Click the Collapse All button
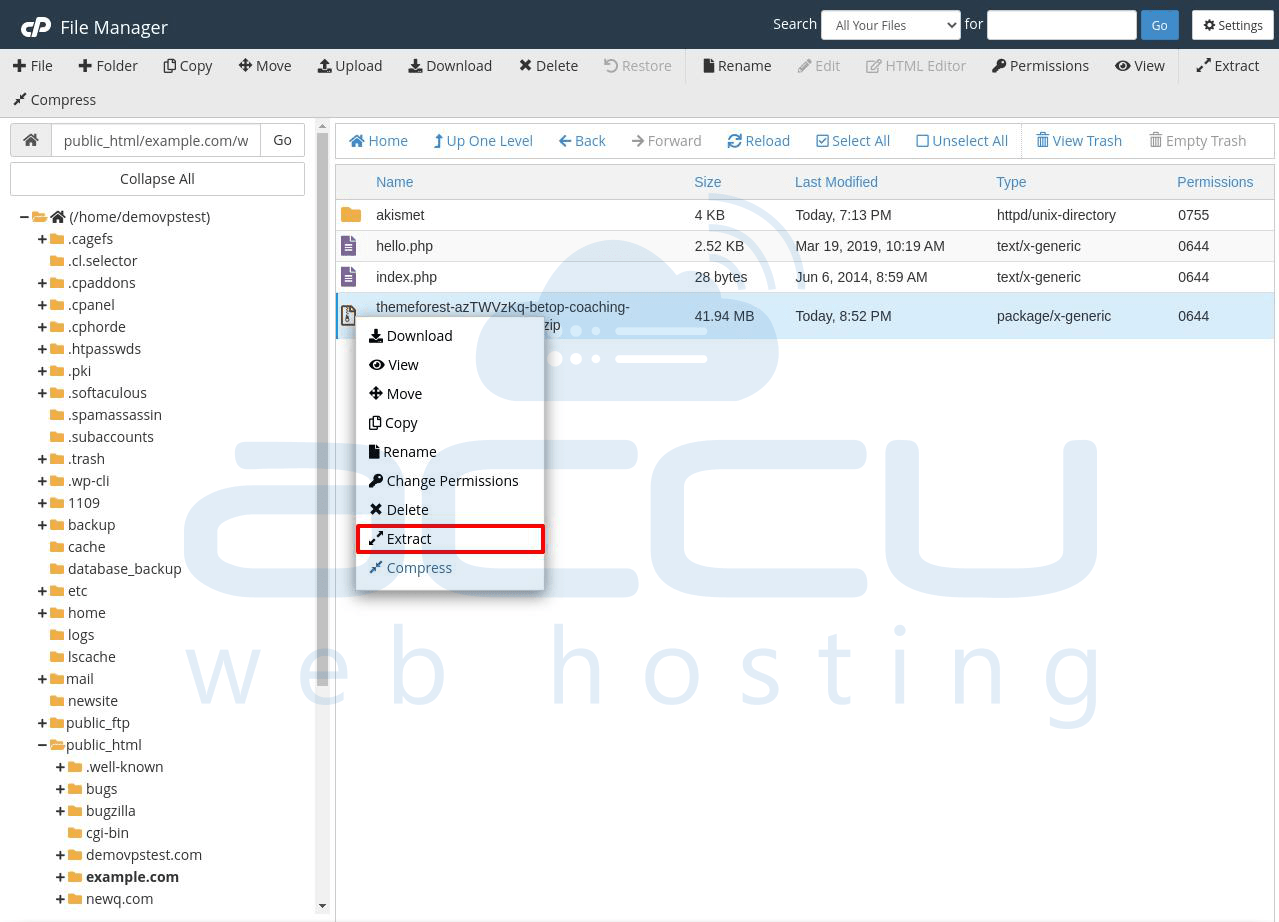The image size is (1279, 922). point(157,179)
